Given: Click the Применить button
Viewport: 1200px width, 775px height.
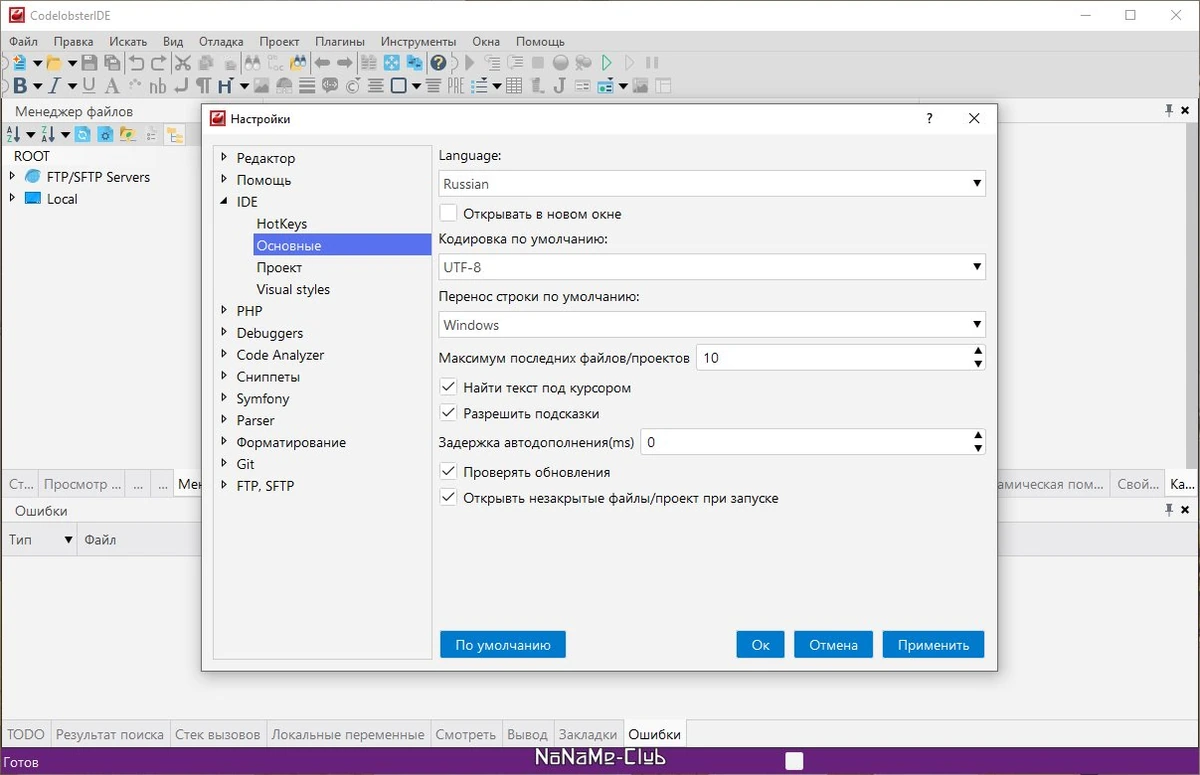Looking at the screenshot, I should [934, 645].
